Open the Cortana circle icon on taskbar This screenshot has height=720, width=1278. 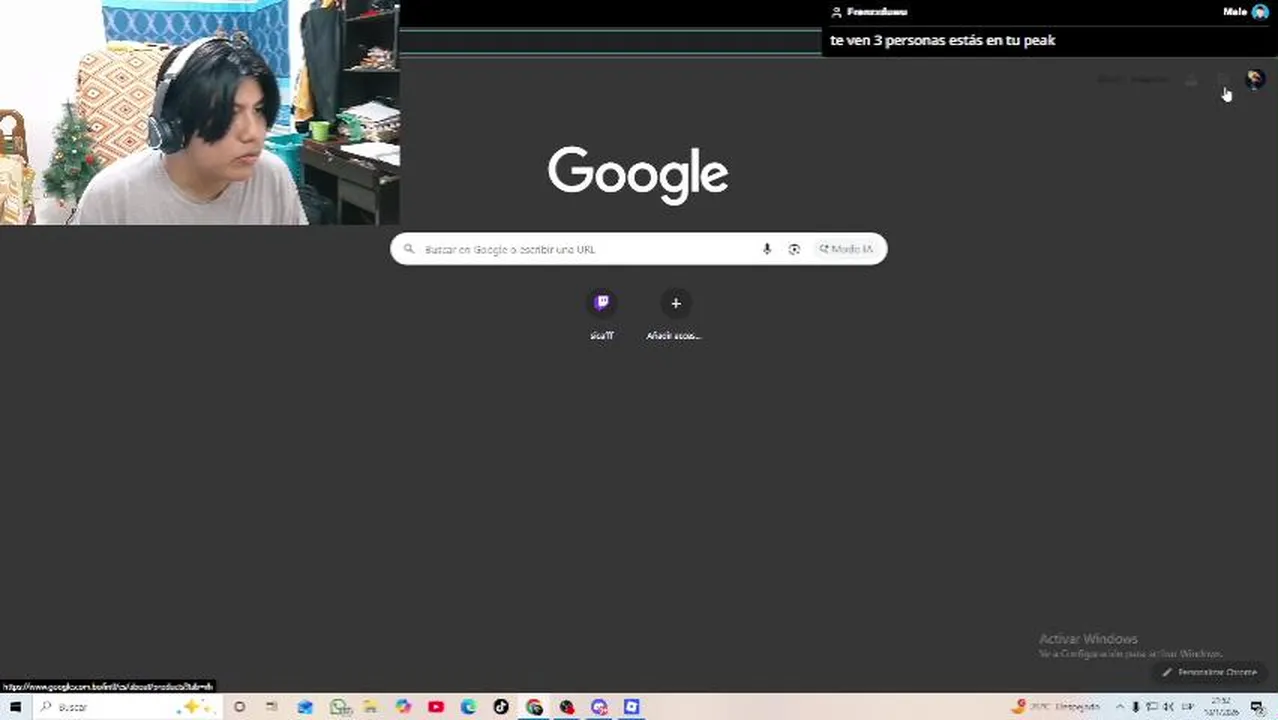click(x=239, y=707)
